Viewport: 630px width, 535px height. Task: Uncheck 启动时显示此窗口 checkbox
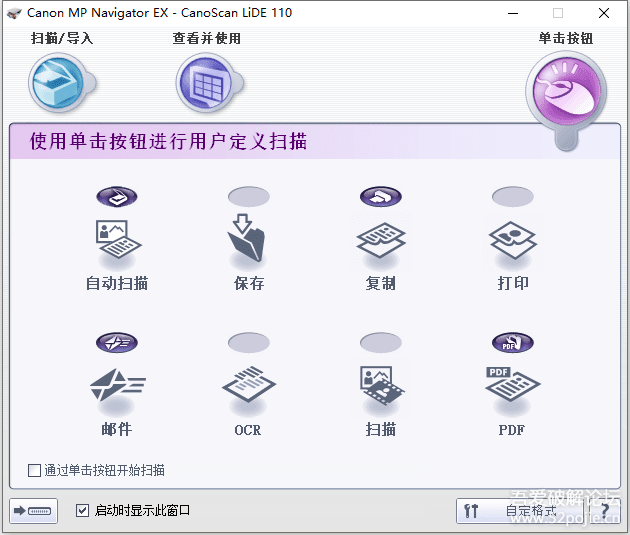pyautogui.click(x=82, y=510)
